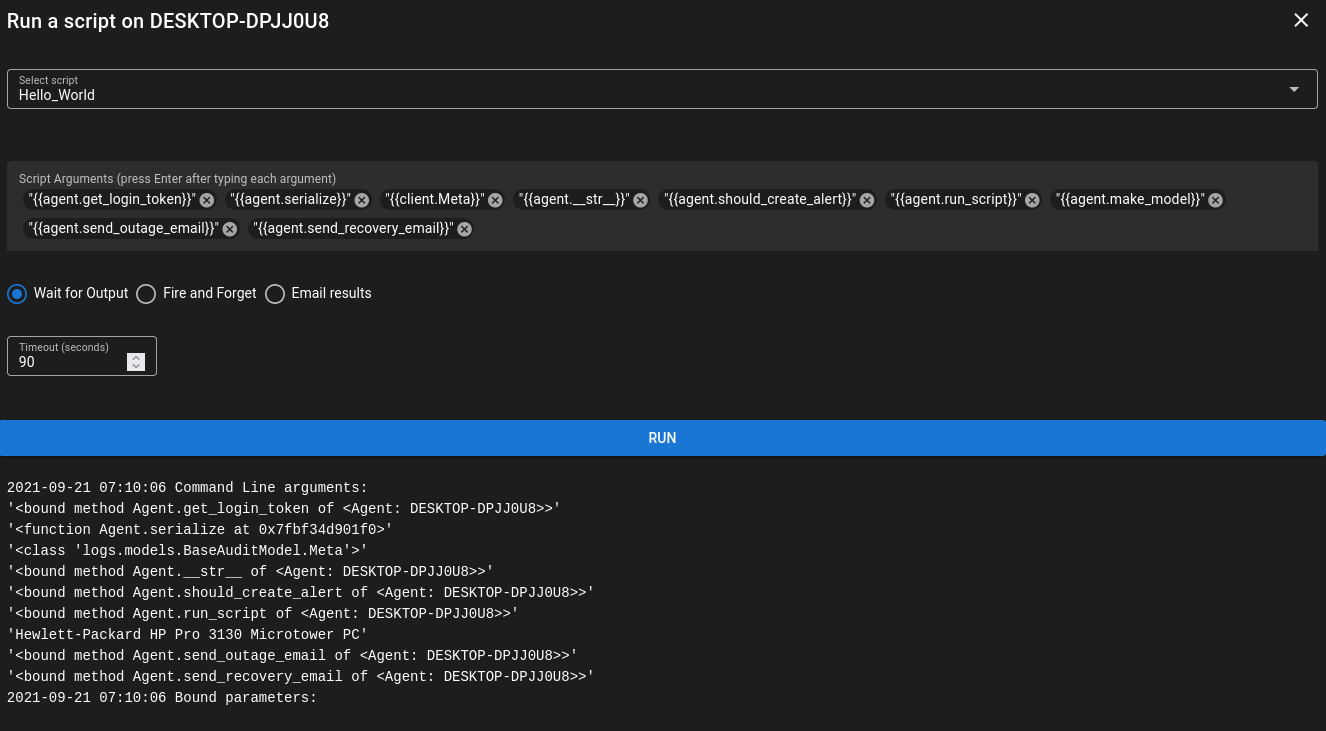Remove the agent.should_create_alert argument chip

coord(866,199)
